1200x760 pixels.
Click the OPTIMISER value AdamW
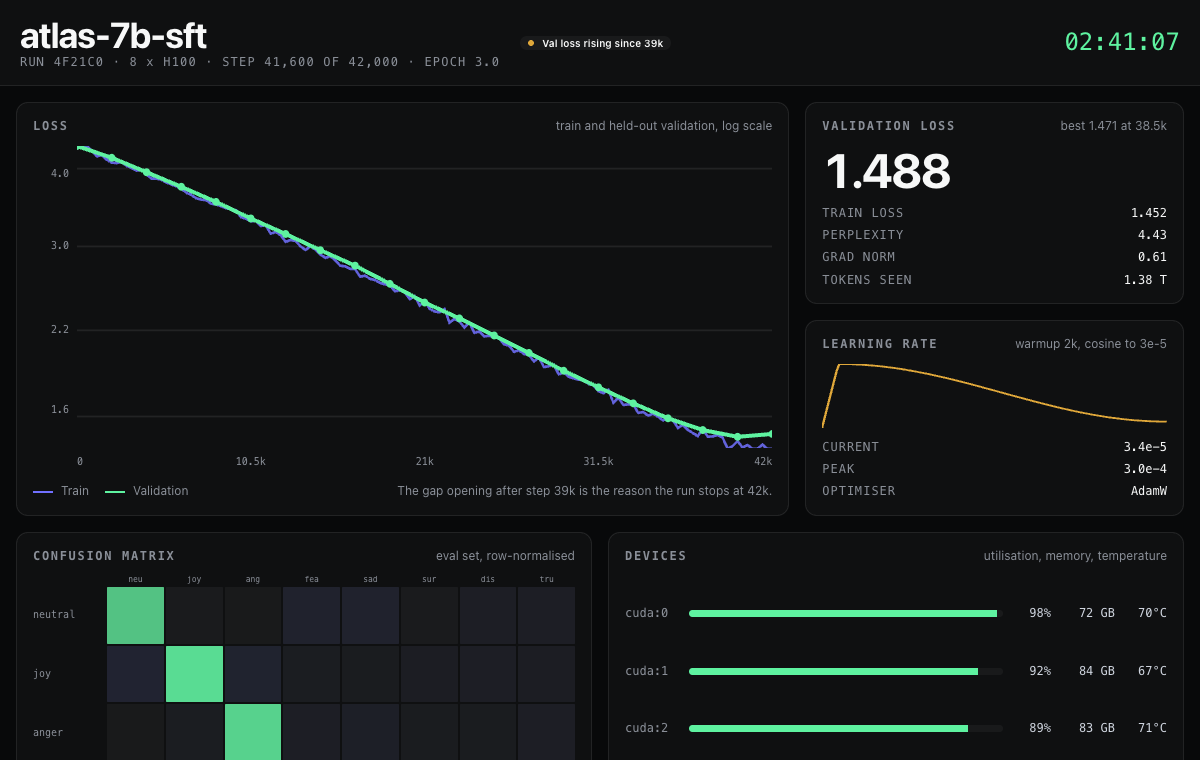coord(1148,491)
